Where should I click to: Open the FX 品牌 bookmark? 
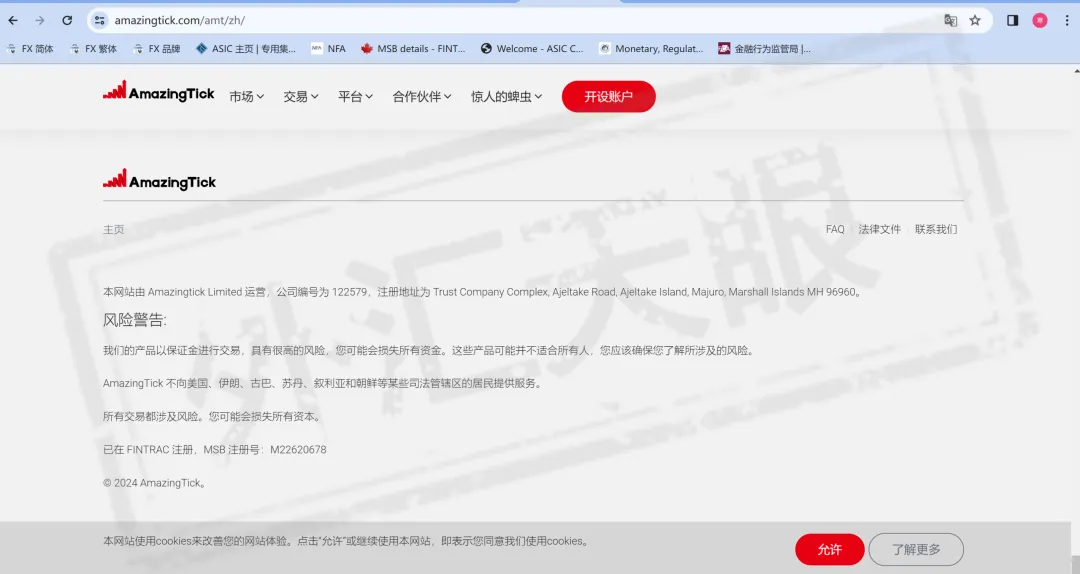click(156, 49)
